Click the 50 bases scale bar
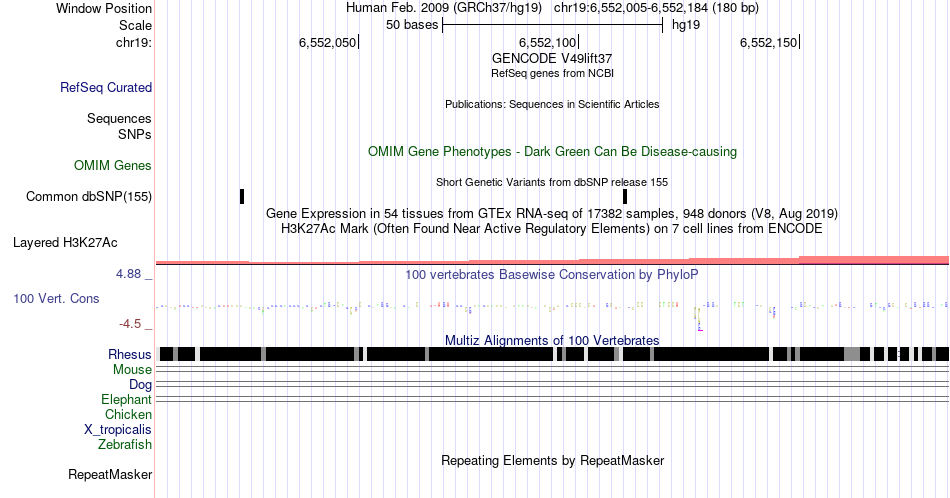 553,25
